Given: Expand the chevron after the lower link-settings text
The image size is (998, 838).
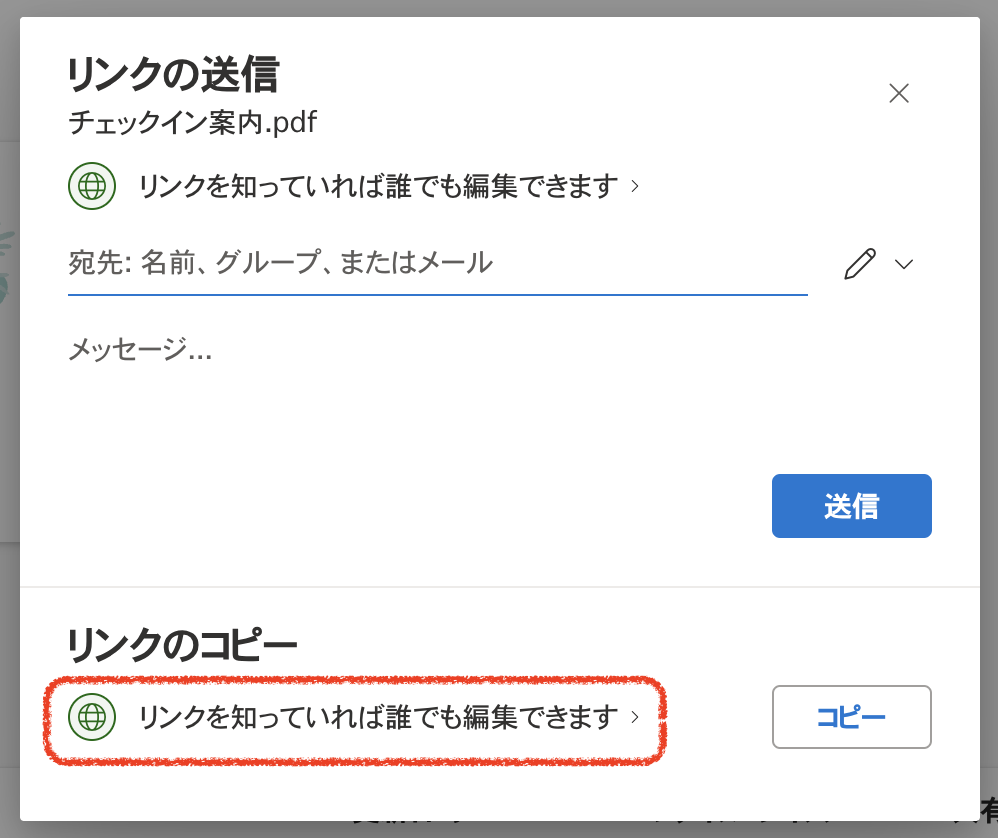Looking at the screenshot, I should click(635, 716).
